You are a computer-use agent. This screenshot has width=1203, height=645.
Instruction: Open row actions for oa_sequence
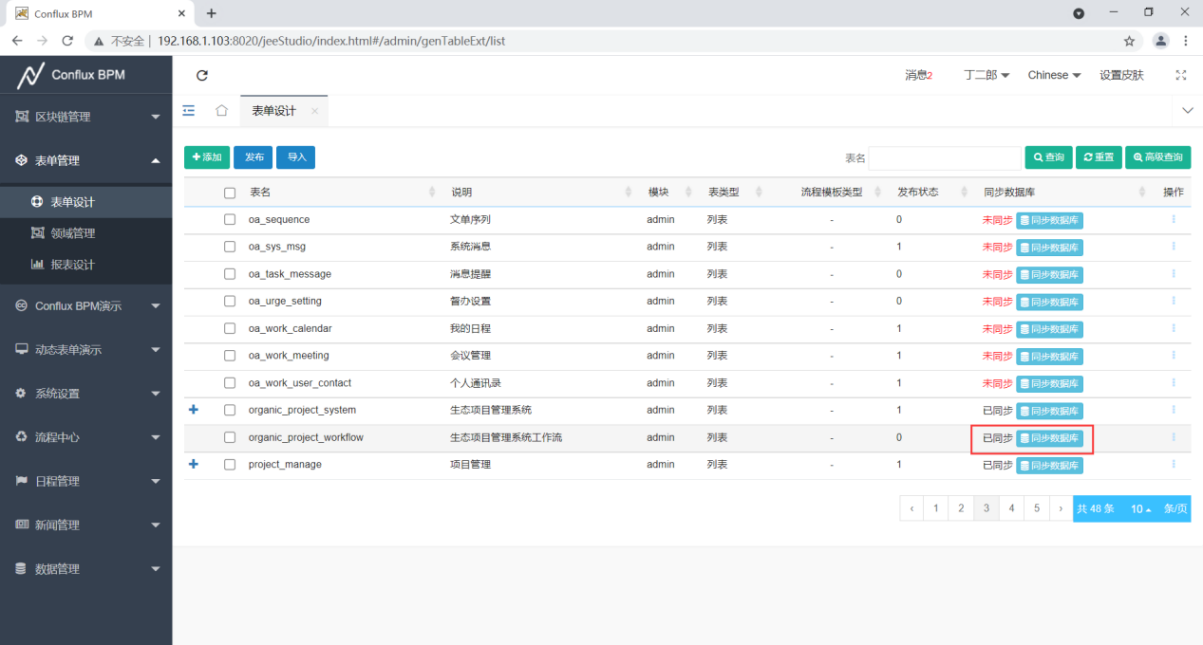(1173, 219)
